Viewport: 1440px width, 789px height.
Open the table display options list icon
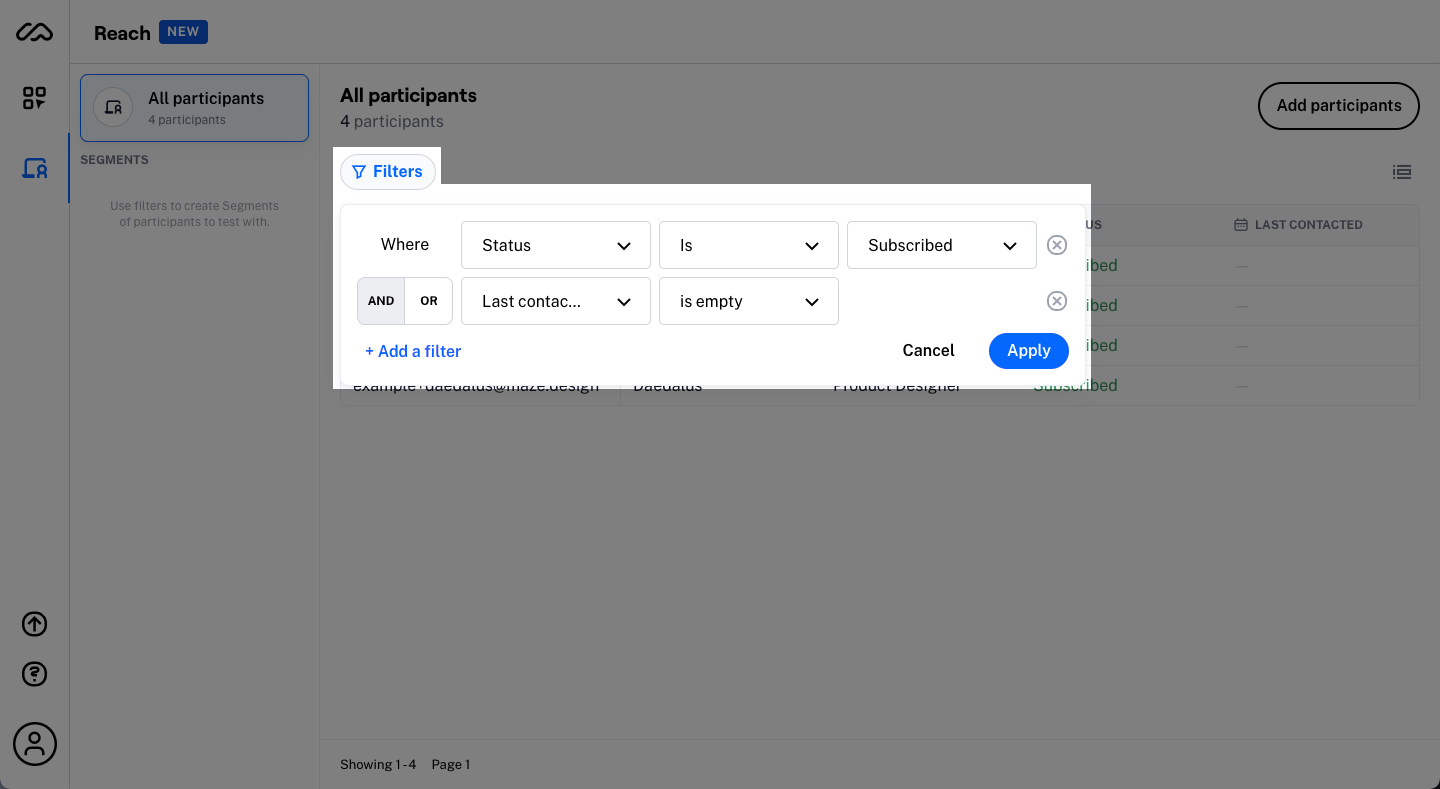1402,172
